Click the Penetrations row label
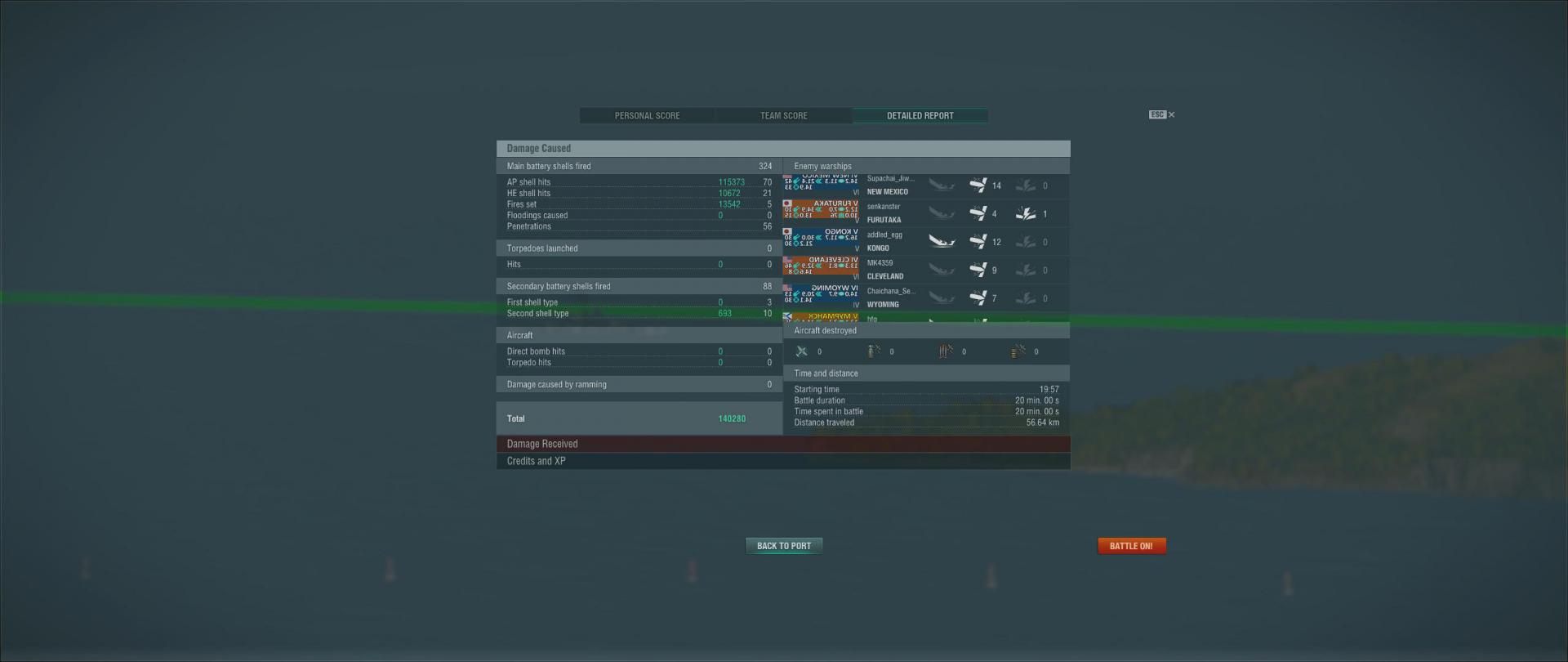This screenshot has height=662, width=1568. (x=528, y=226)
